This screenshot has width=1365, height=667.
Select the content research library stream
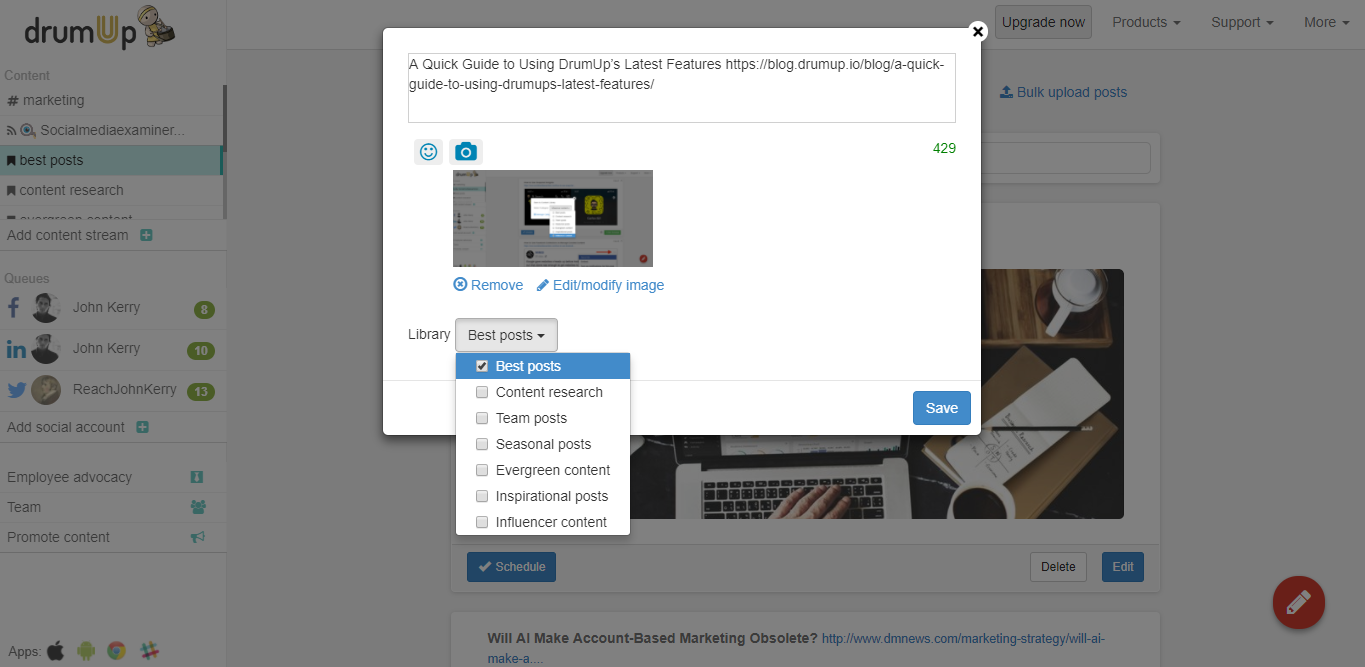[x=111, y=190]
